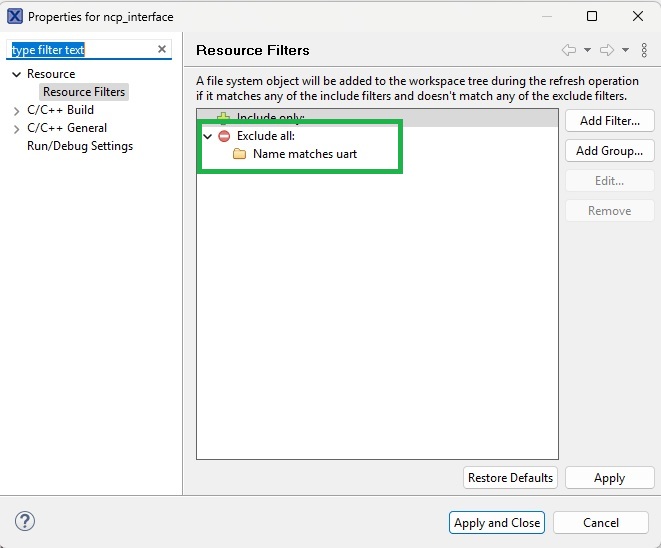Click the forward navigation arrow icon
The width and height of the screenshot is (661, 548).
[x=606, y=50]
